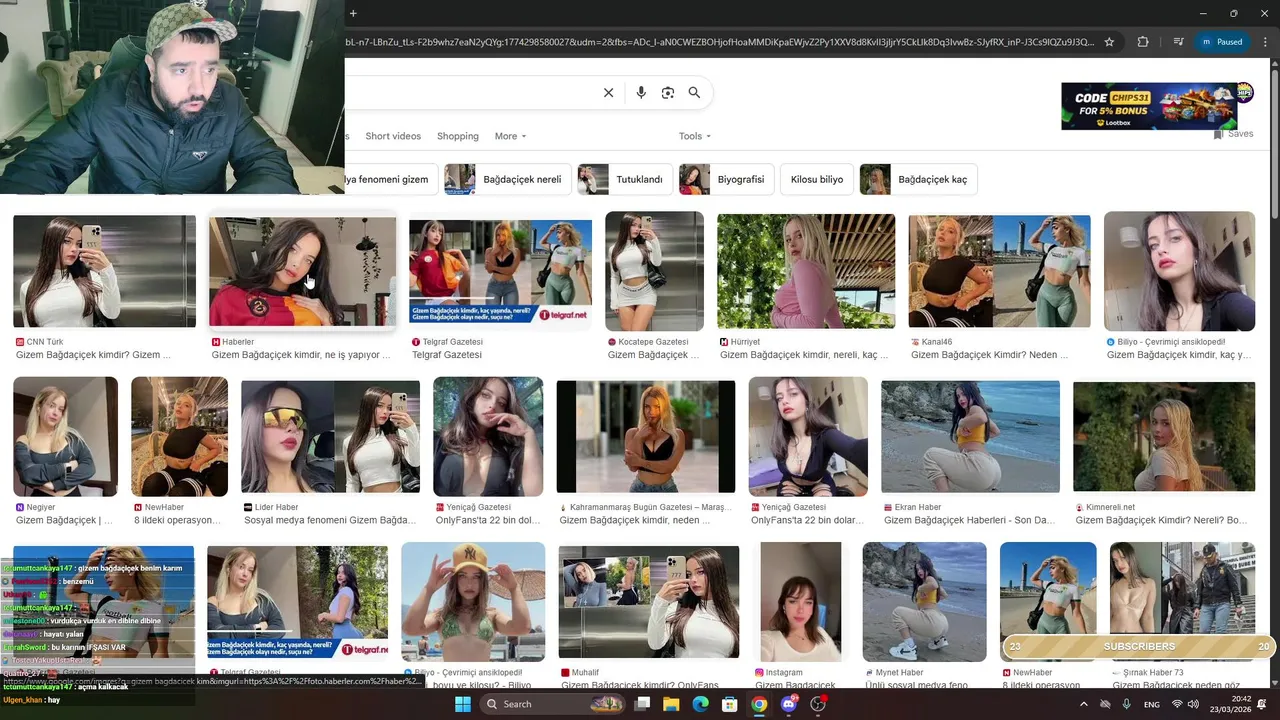Clear the search box with the X icon

tap(608, 93)
